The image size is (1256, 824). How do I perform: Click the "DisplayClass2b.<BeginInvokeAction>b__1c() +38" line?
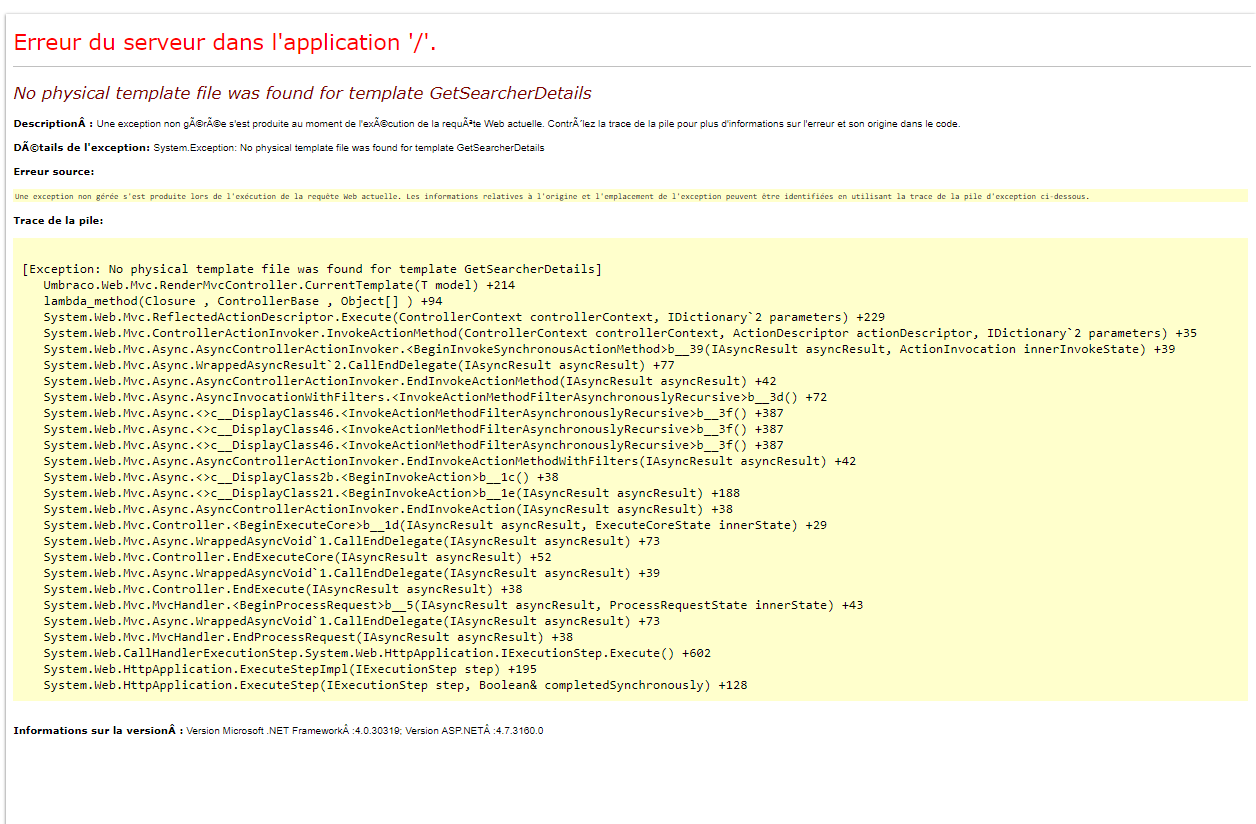click(301, 477)
